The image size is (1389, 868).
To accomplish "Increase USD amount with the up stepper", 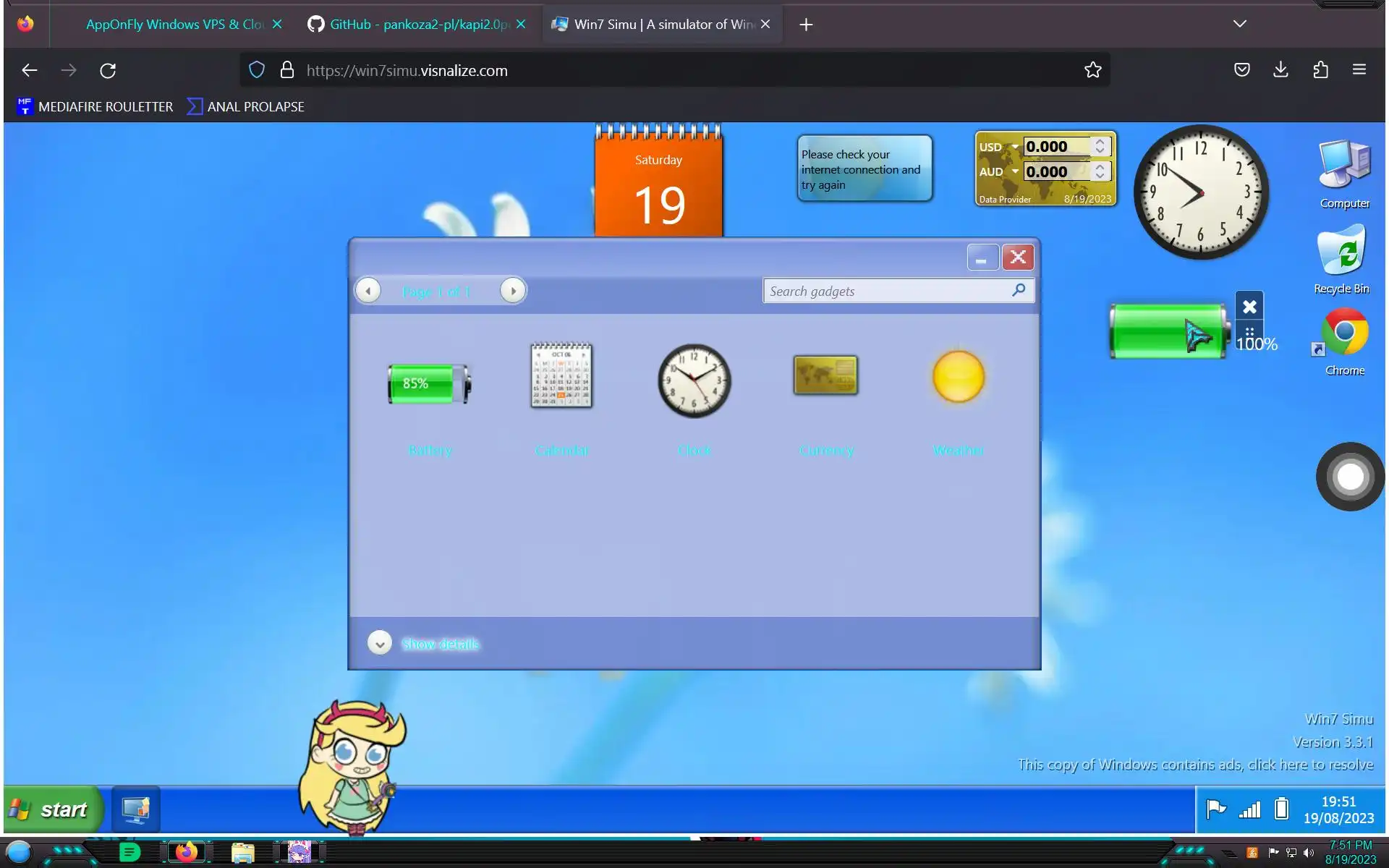I will pos(1100,142).
